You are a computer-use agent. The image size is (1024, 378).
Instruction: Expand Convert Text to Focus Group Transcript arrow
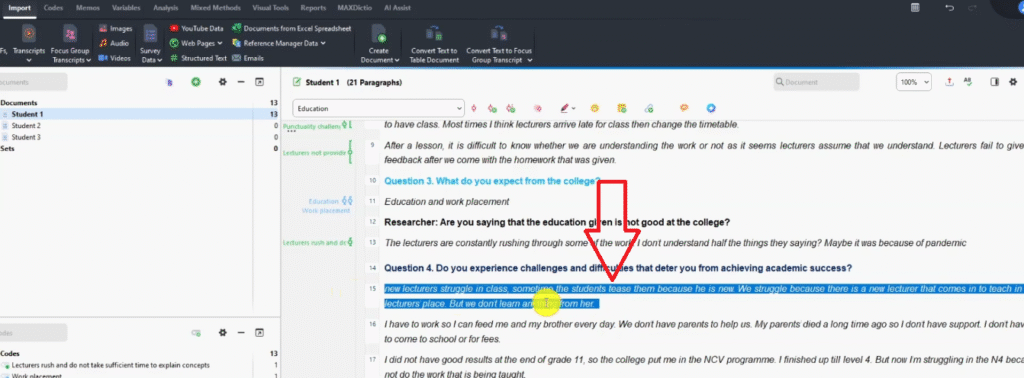pyautogui.click(x=530, y=60)
